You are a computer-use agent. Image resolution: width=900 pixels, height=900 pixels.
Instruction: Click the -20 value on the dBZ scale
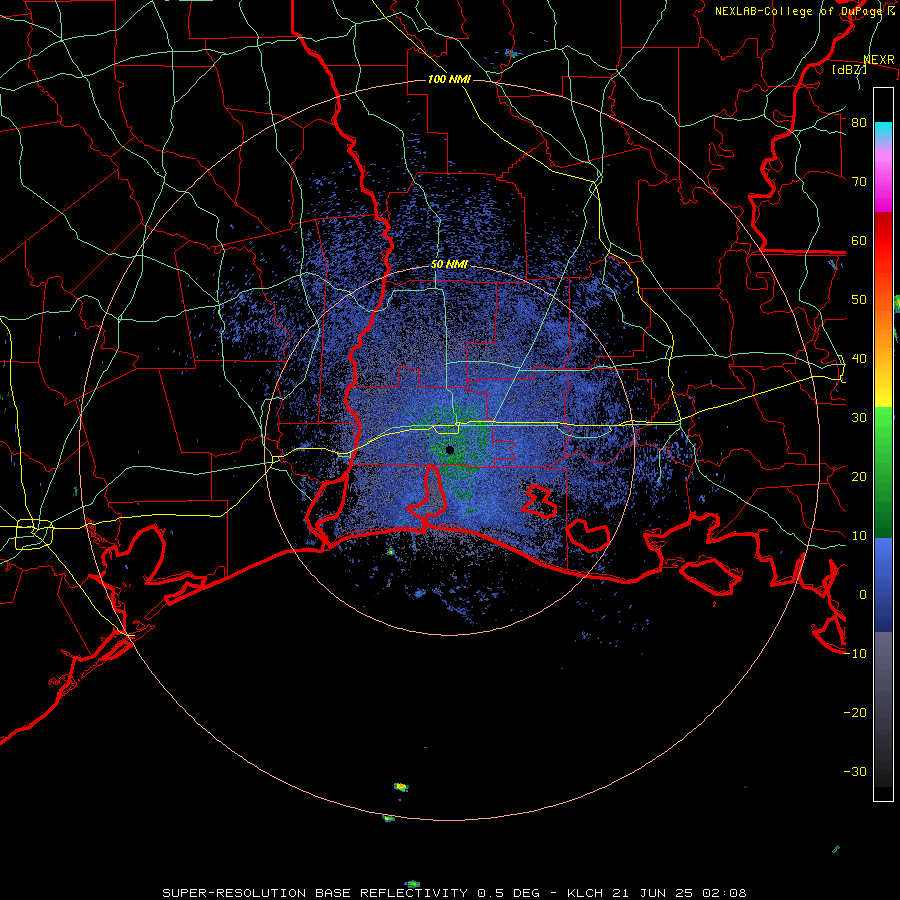(x=855, y=712)
